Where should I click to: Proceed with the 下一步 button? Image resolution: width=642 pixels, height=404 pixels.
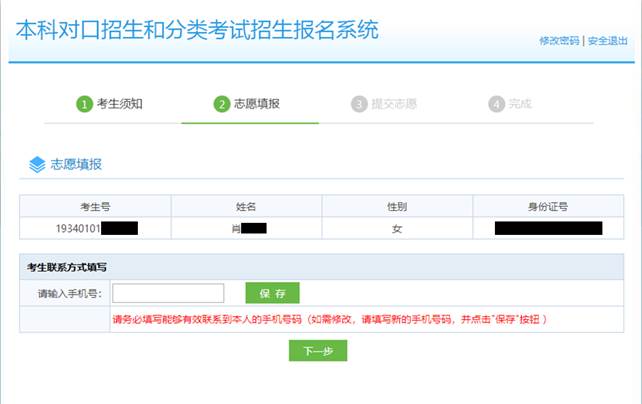point(317,351)
